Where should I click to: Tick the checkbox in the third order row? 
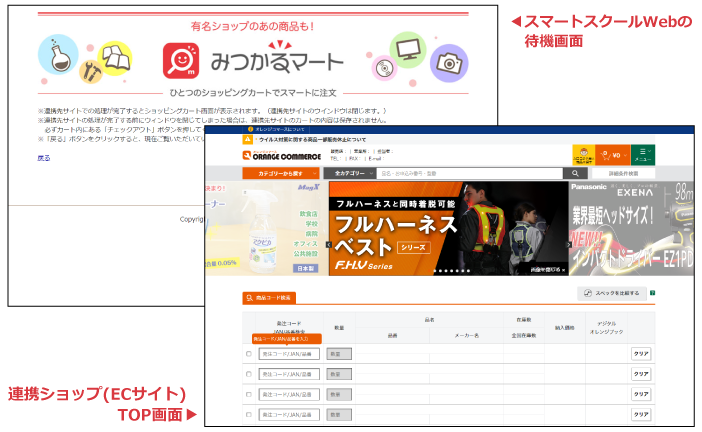click(249, 394)
